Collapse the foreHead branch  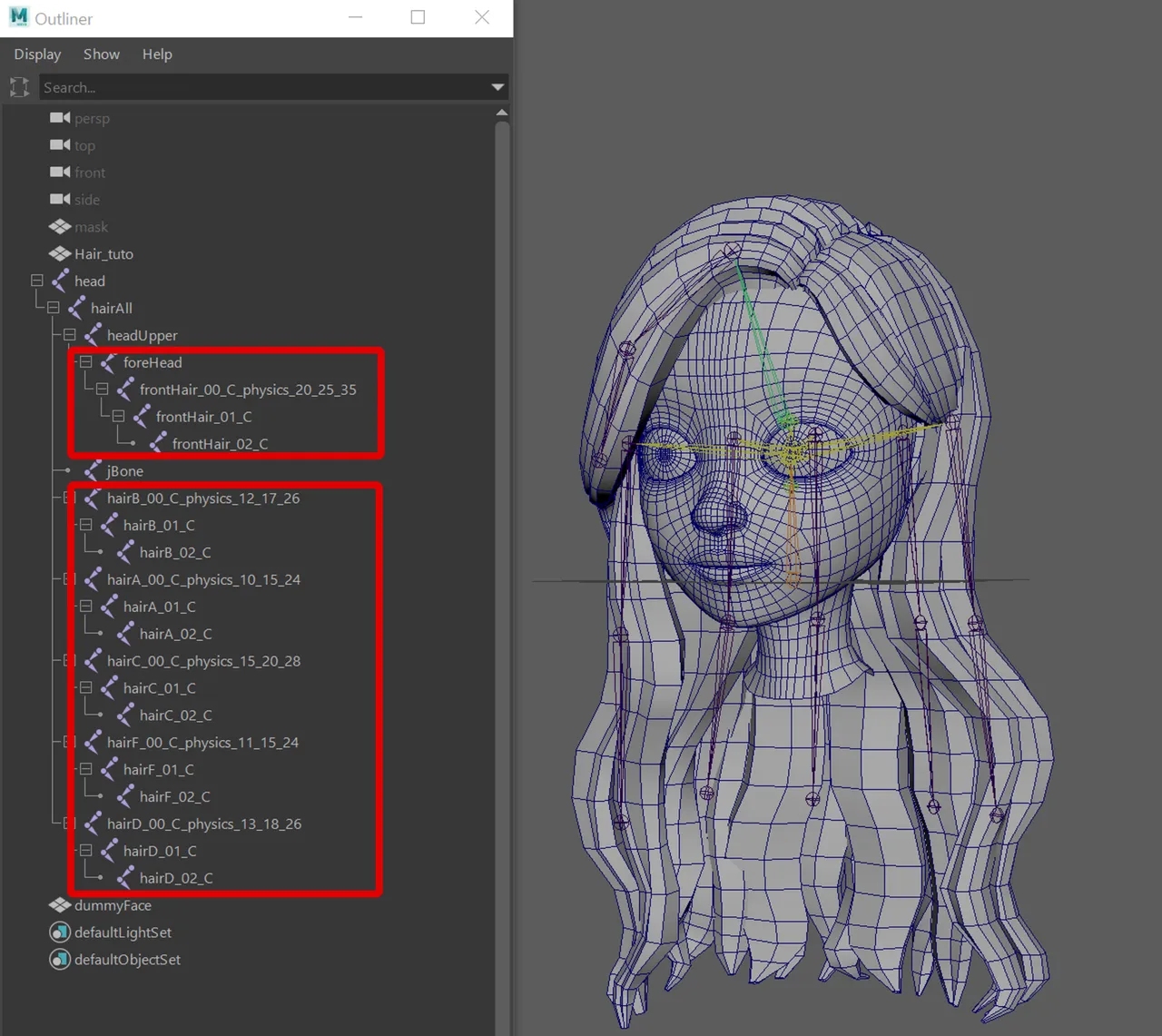point(85,361)
